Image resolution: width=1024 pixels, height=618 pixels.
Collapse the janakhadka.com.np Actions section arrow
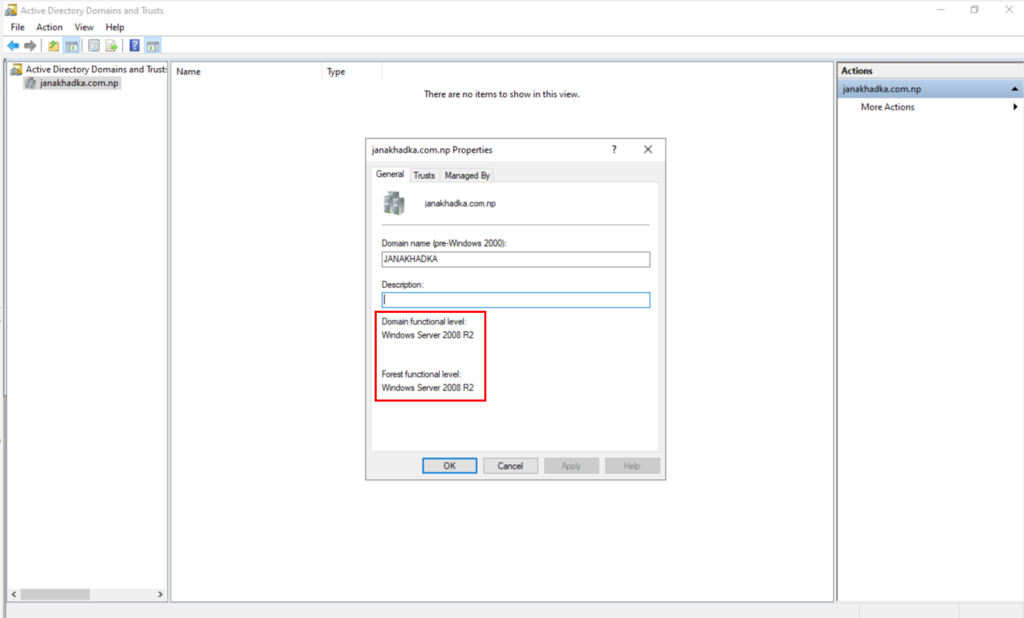[1014, 89]
